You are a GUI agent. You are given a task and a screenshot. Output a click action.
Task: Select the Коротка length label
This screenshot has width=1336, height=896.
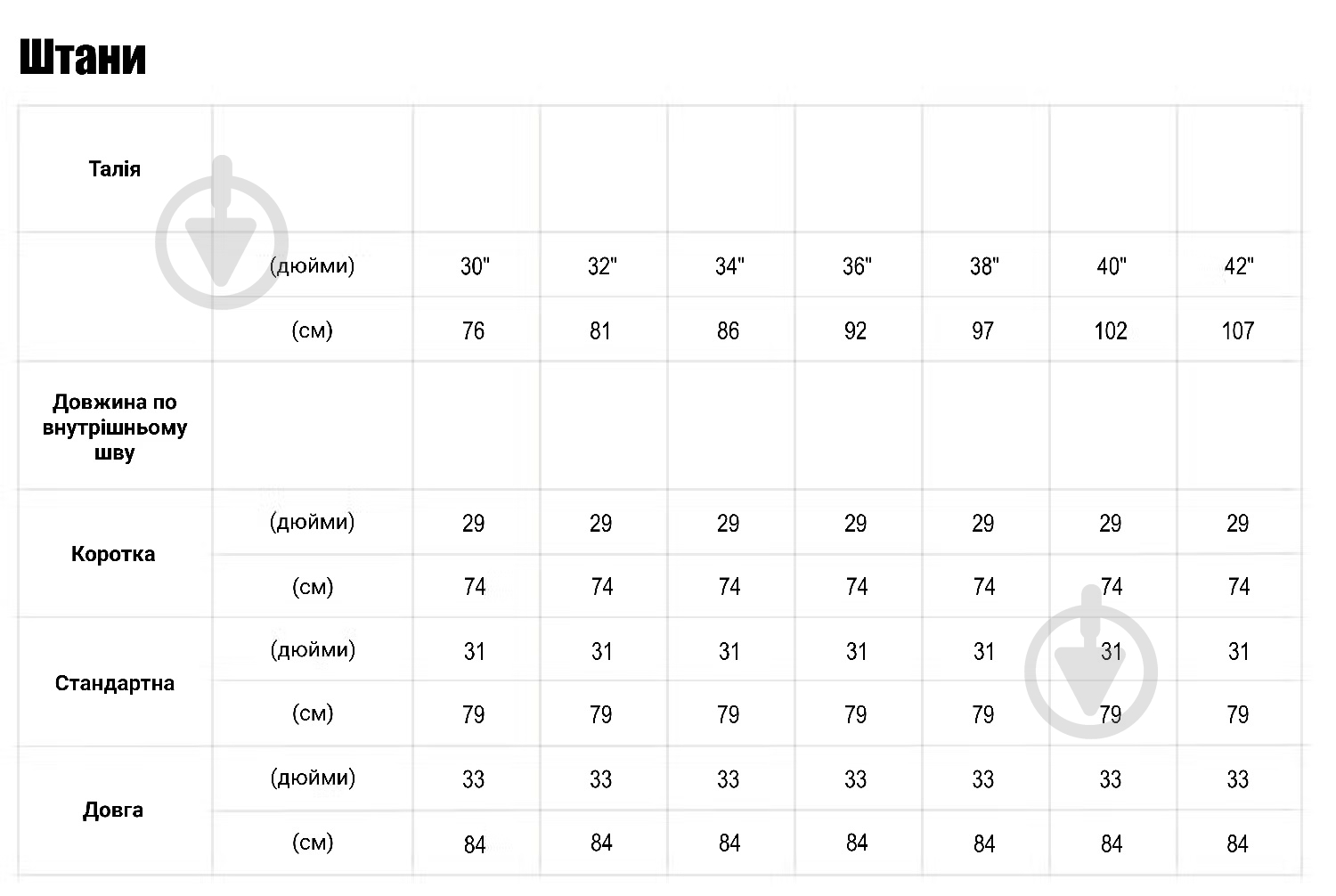tap(113, 554)
